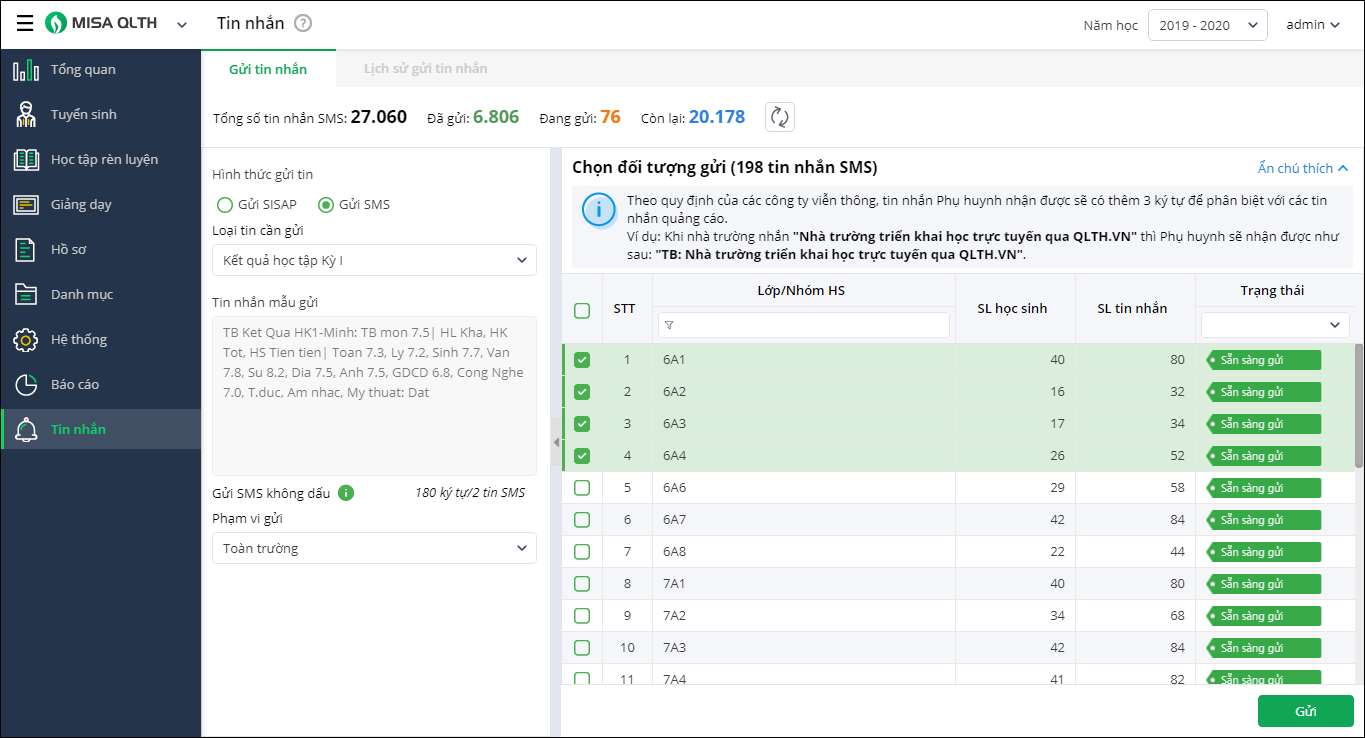Open the Năm học 2019 - 2020 dropdown

click(1207, 25)
